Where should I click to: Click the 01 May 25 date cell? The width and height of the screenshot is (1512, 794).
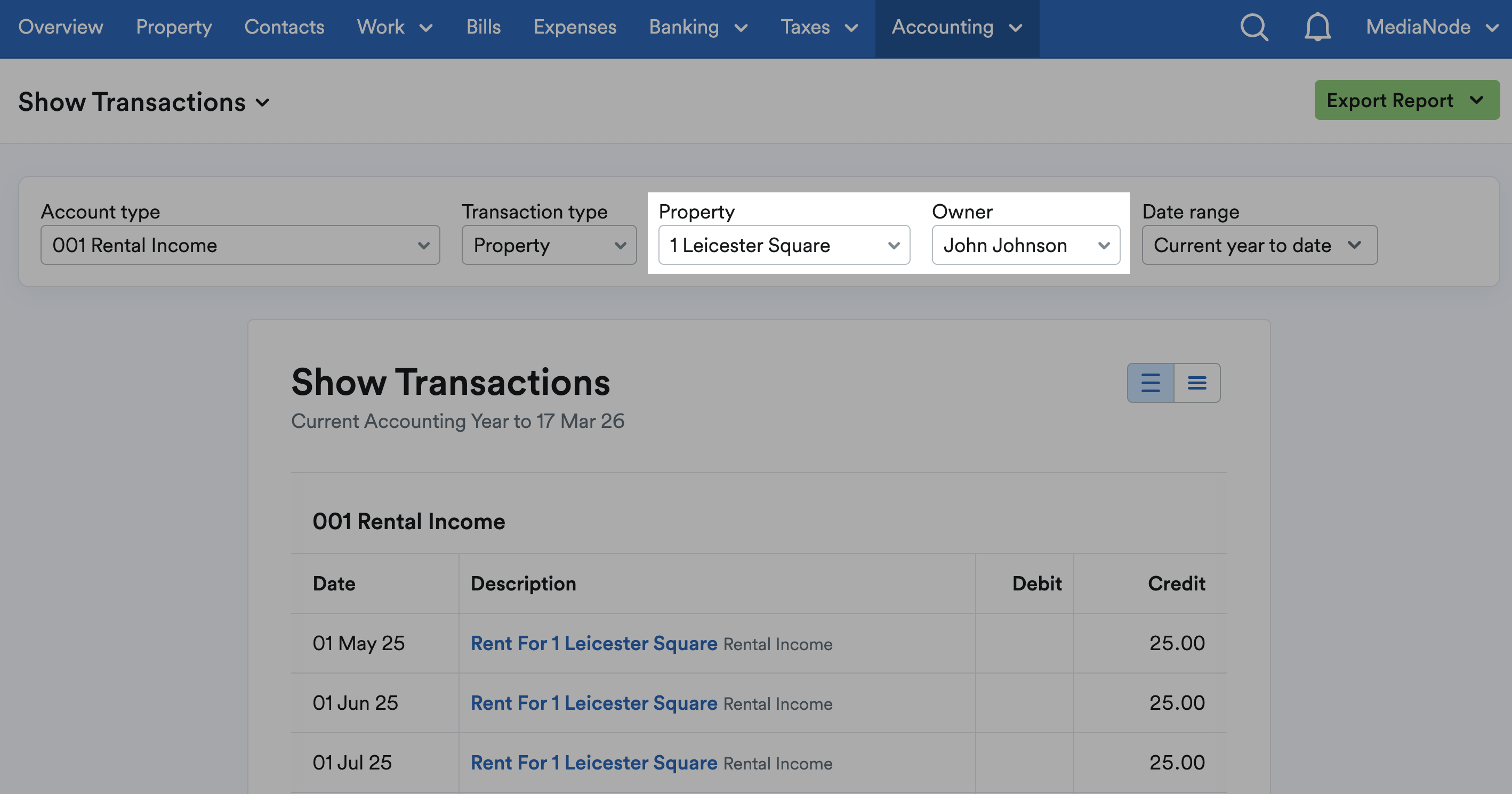(359, 643)
